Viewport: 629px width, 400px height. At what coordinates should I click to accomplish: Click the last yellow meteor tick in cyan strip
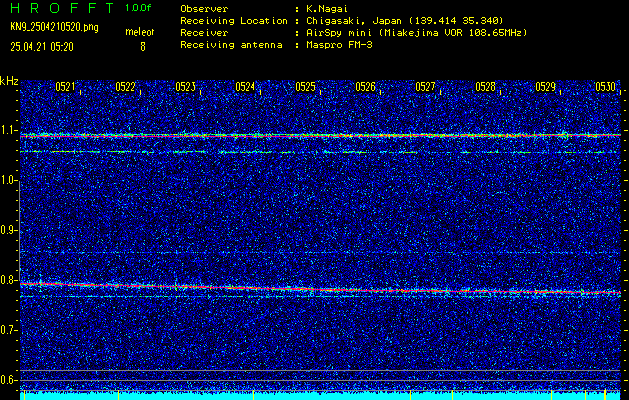click(605, 395)
